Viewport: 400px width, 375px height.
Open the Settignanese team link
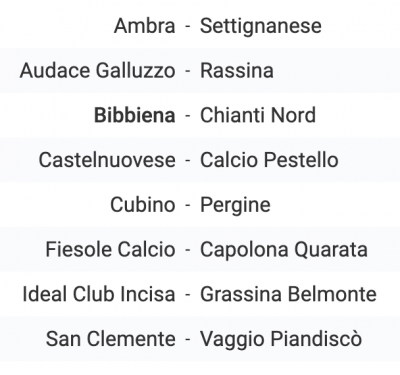pos(261,27)
